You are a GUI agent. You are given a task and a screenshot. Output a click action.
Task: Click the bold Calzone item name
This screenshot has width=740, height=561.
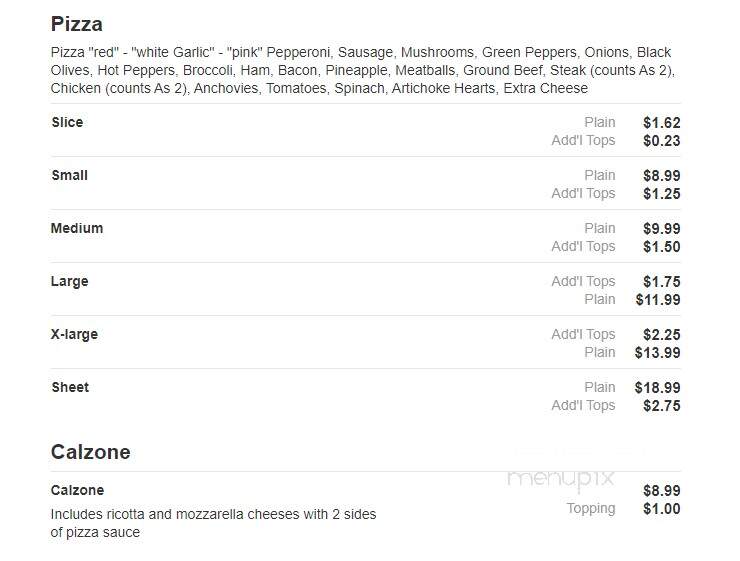(x=77, y=490)
